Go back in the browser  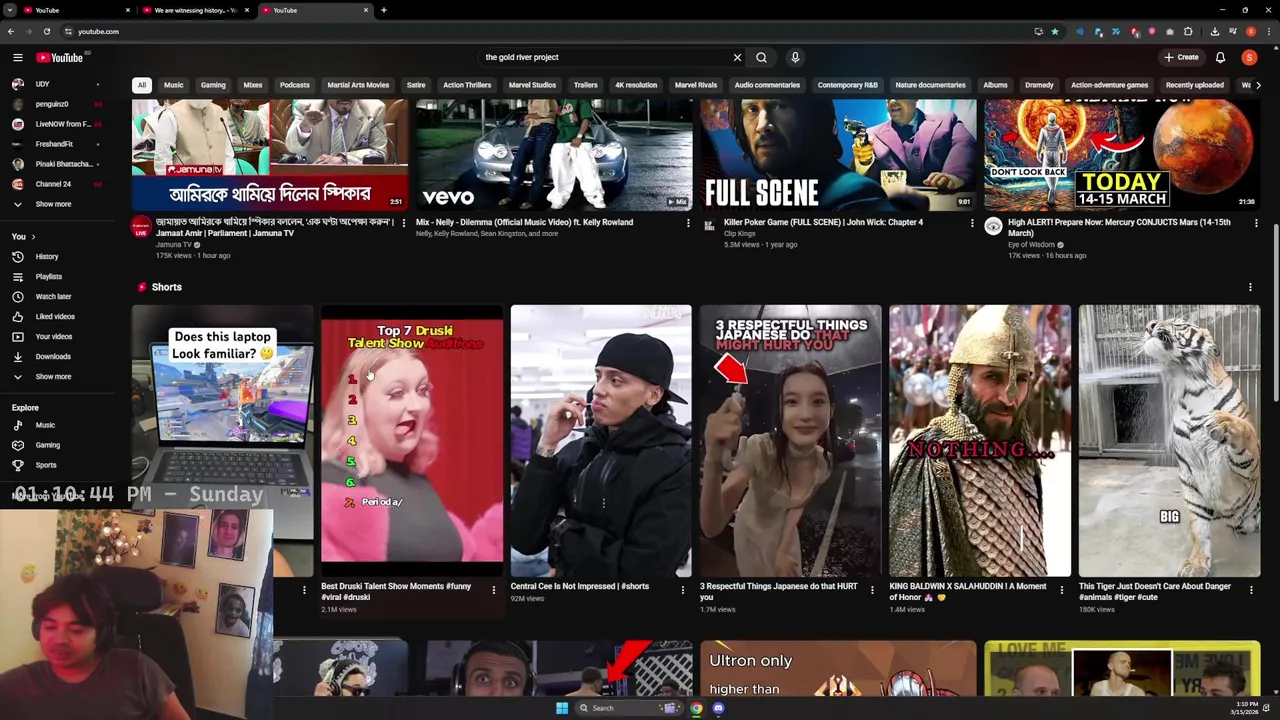(11, 31)
